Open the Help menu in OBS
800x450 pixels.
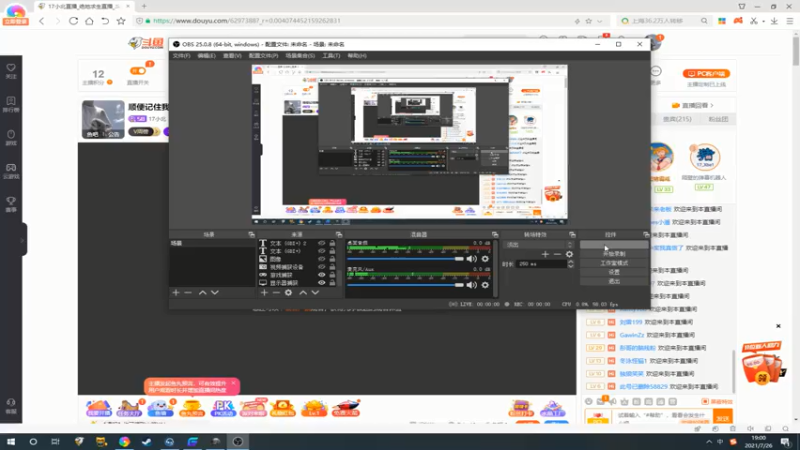357,56
